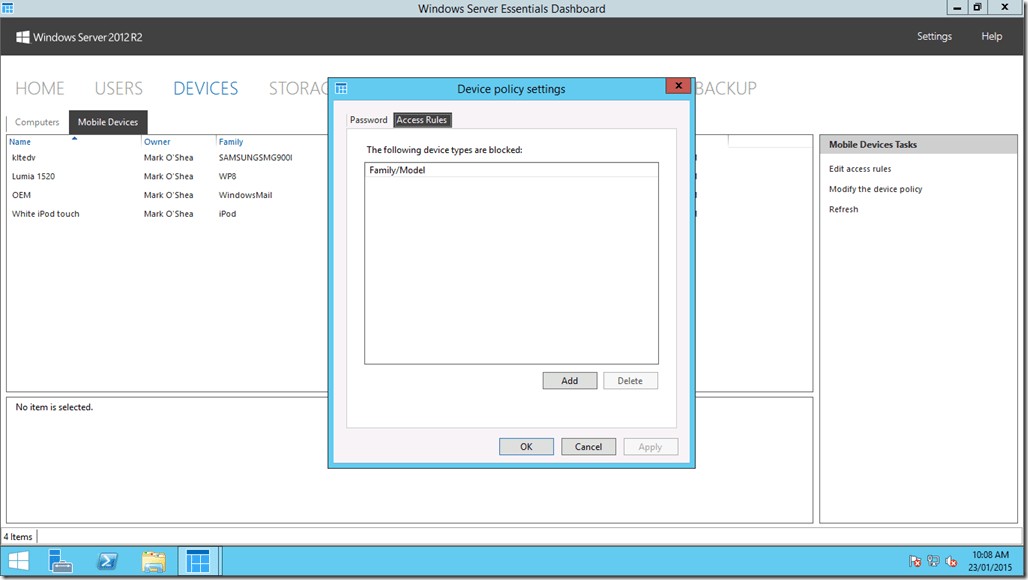Open the Windows Start menu

pyautogui.click(x=19, y=561)
